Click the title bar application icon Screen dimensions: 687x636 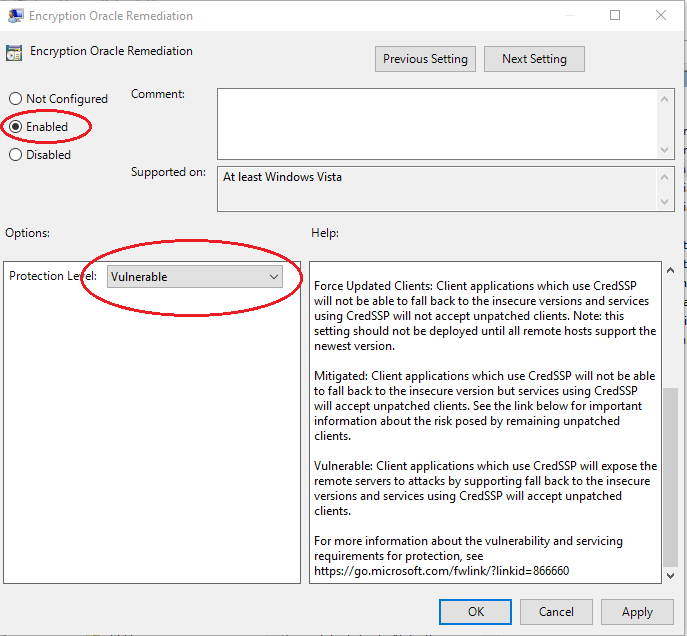(15, 15)
